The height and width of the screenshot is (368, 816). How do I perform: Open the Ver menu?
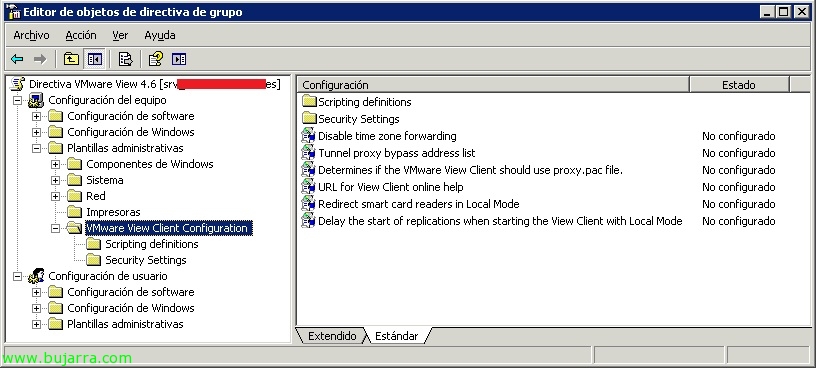coord(120,35)
